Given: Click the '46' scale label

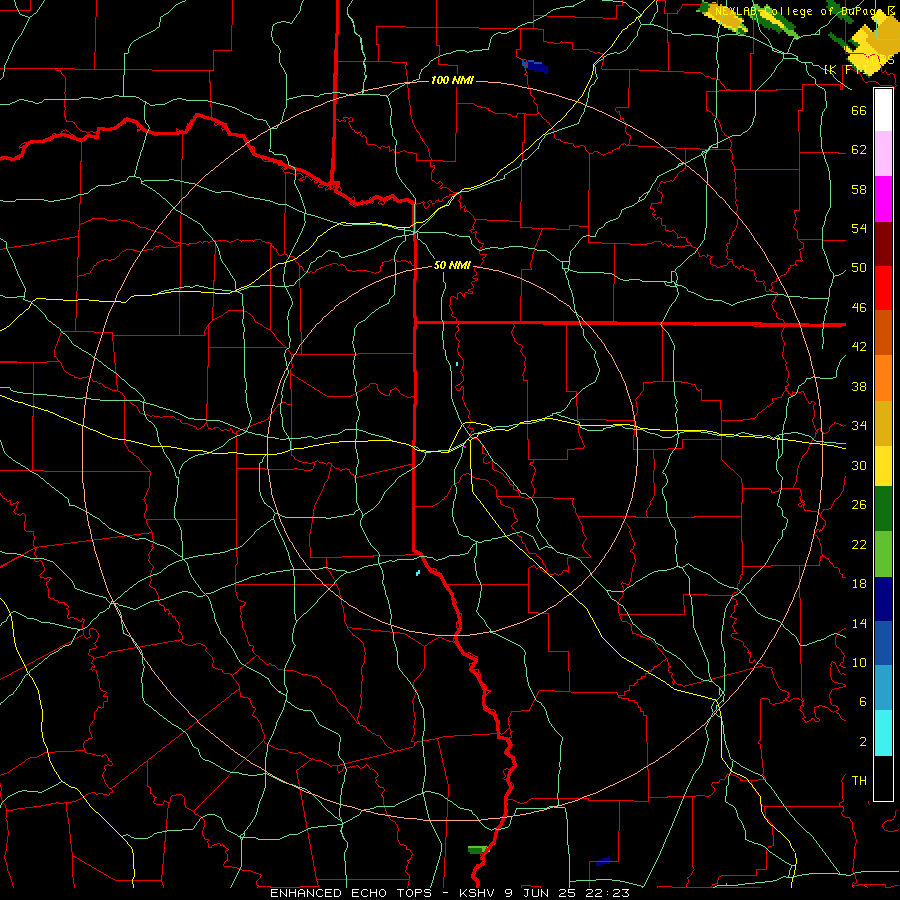Looking at the screenshot, I should tap(859, 308).
